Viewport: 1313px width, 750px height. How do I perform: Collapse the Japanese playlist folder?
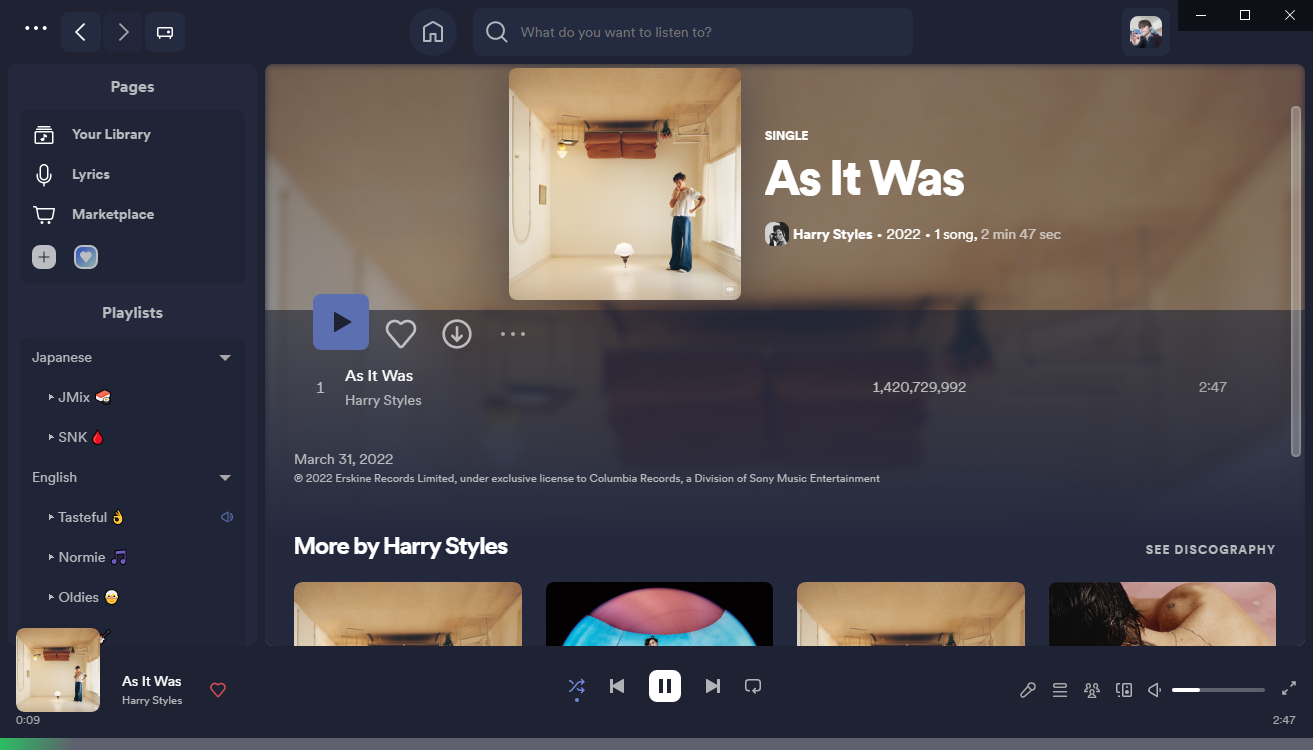[225, 357]
